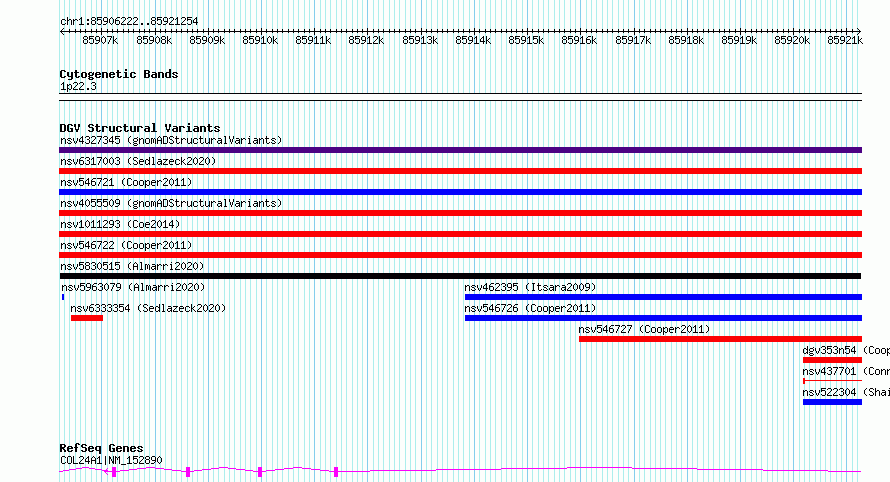Select the short red nsv6333354 bar

coord(87,318)
